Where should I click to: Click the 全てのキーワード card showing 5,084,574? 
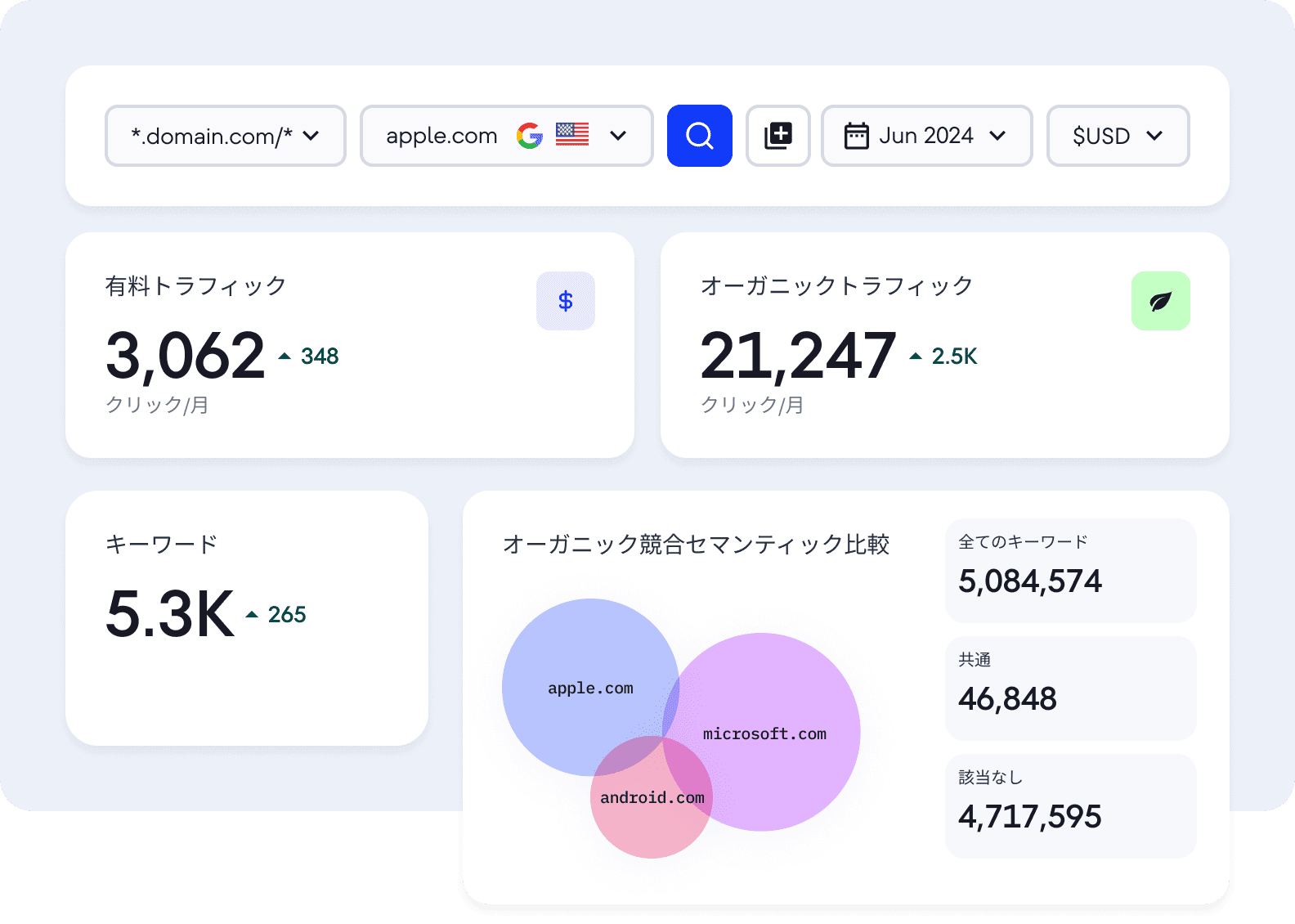(1071, 571)
